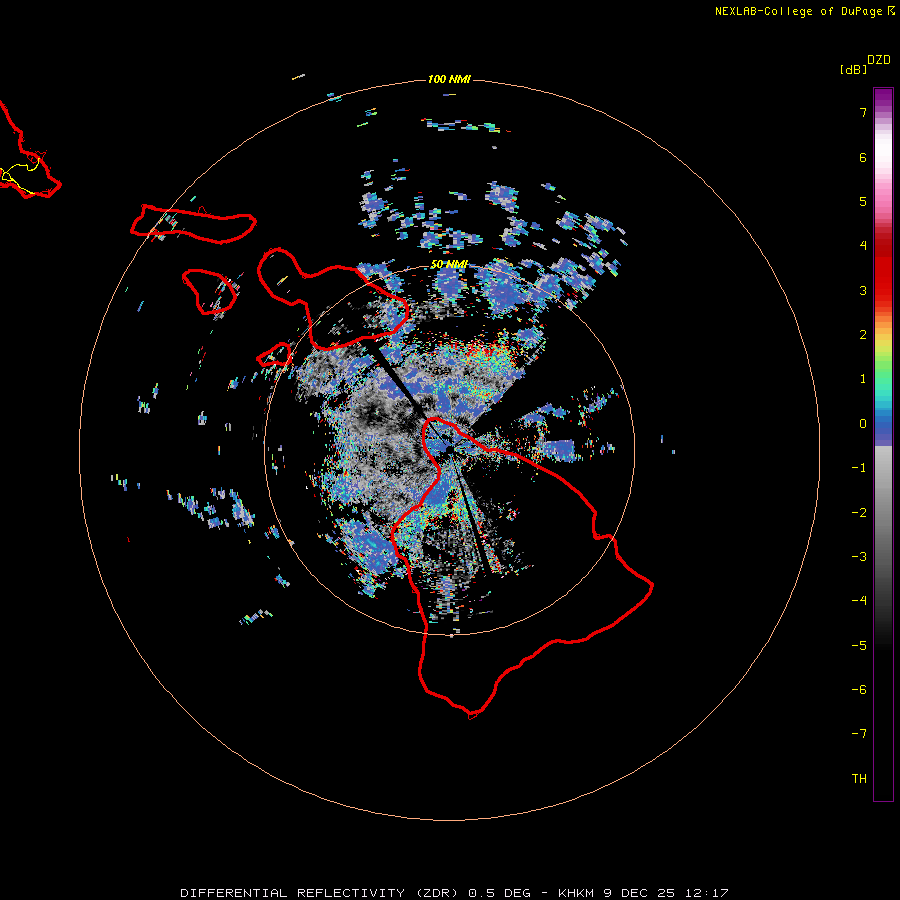Click the blue zero-dB band of the color bar
Viewport: 900px width, 900px height.
click(x=883, y=428)
